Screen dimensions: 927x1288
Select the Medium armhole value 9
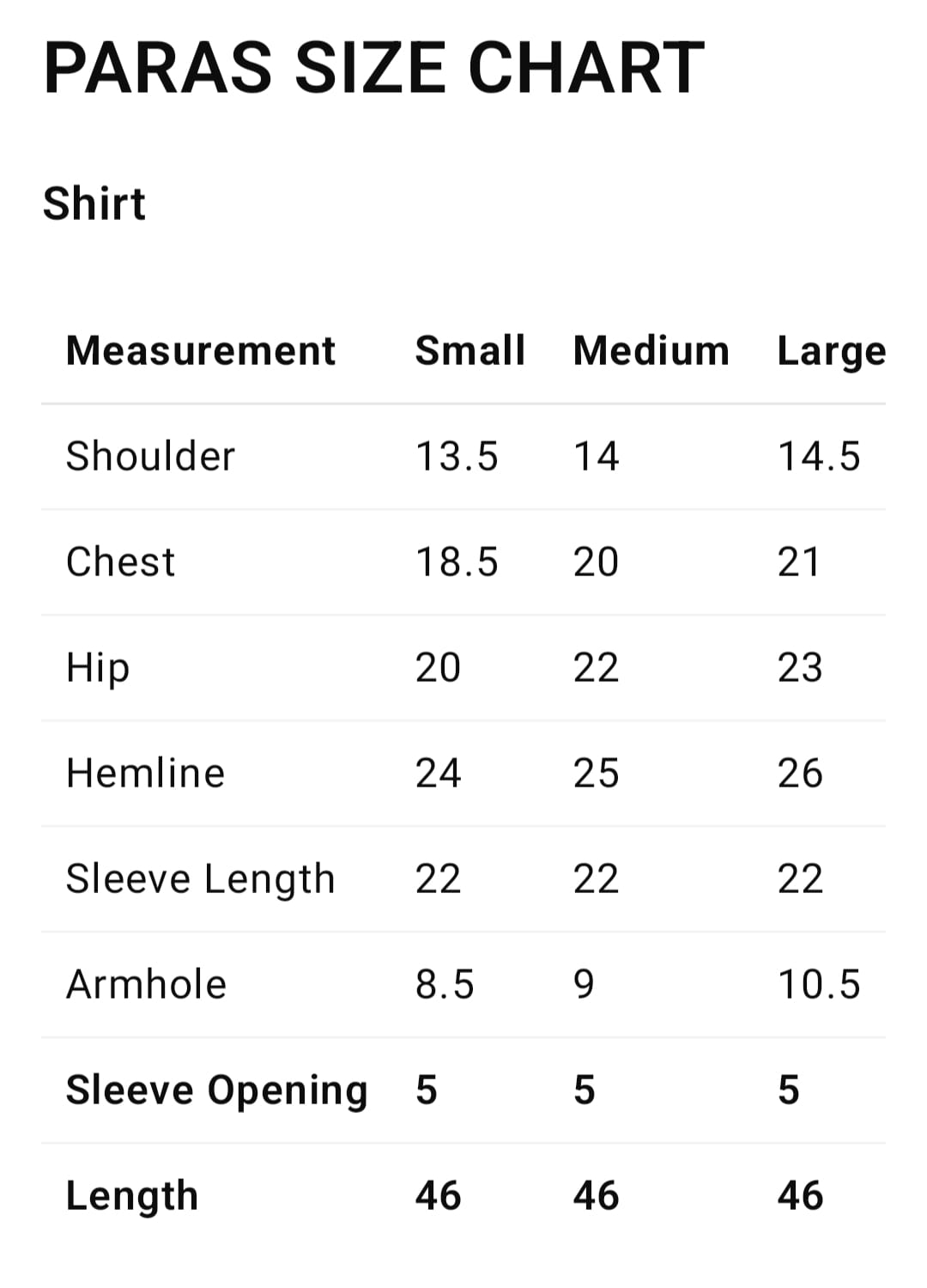tap(584, 984)
